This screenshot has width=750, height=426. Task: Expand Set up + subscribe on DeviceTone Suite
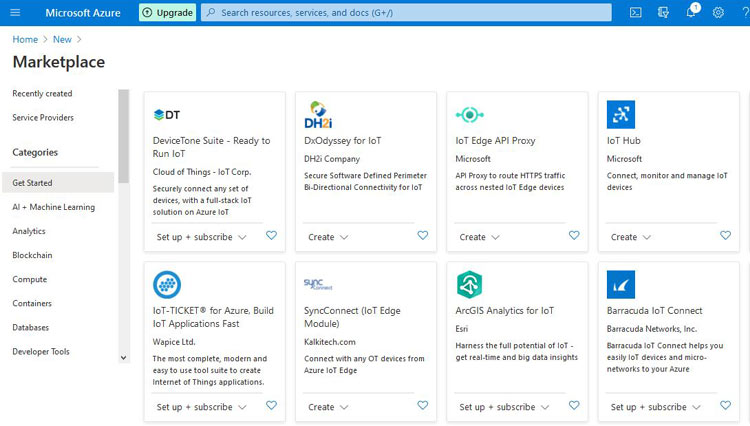tap(201, 237)
